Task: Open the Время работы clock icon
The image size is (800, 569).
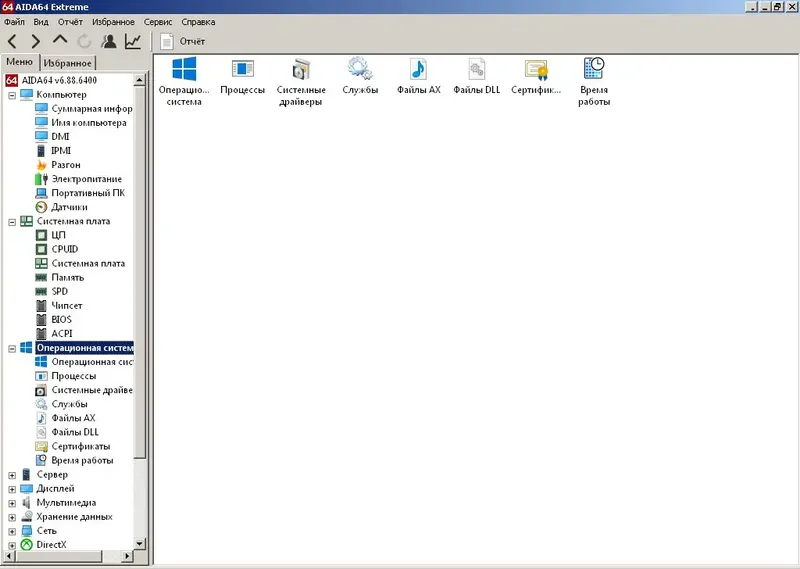Action: pyautogui.click(x=594, y=81)
